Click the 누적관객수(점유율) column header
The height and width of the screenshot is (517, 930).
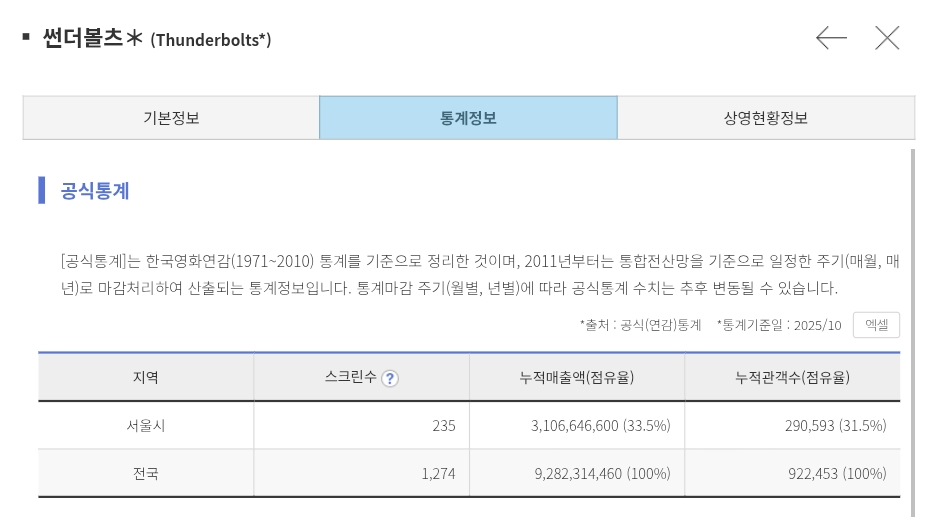pos(792,377)
